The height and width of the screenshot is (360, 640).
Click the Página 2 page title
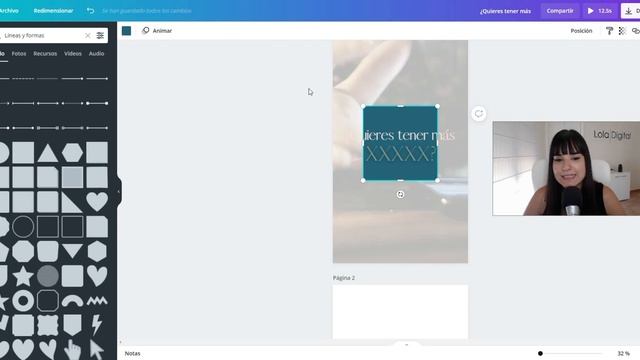(x=344, y=278)
